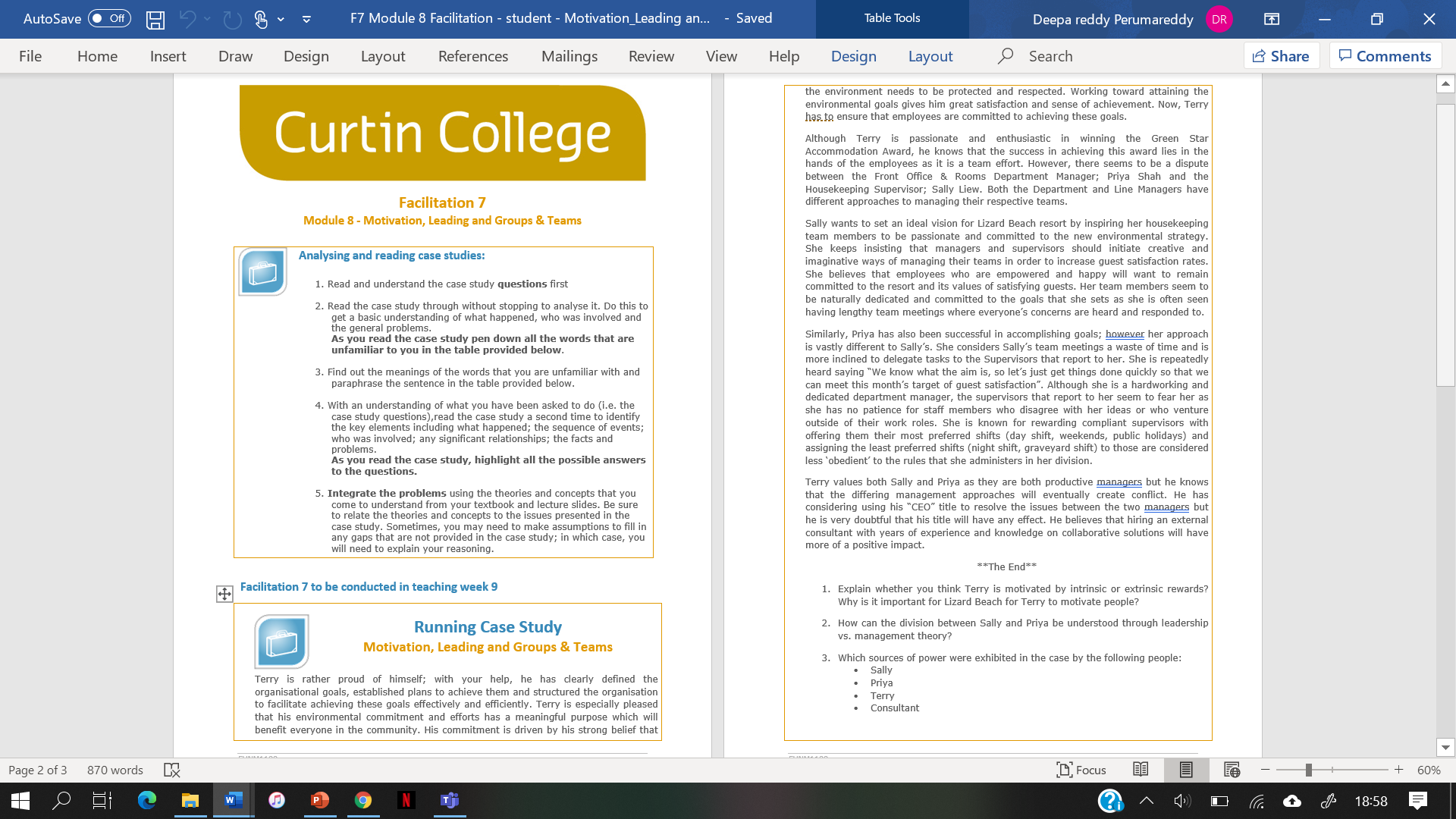Click the proofing errors icon in status bar
Image resolution: width=1456 pixels, height=819 pixels.
(x=172, y=770)
